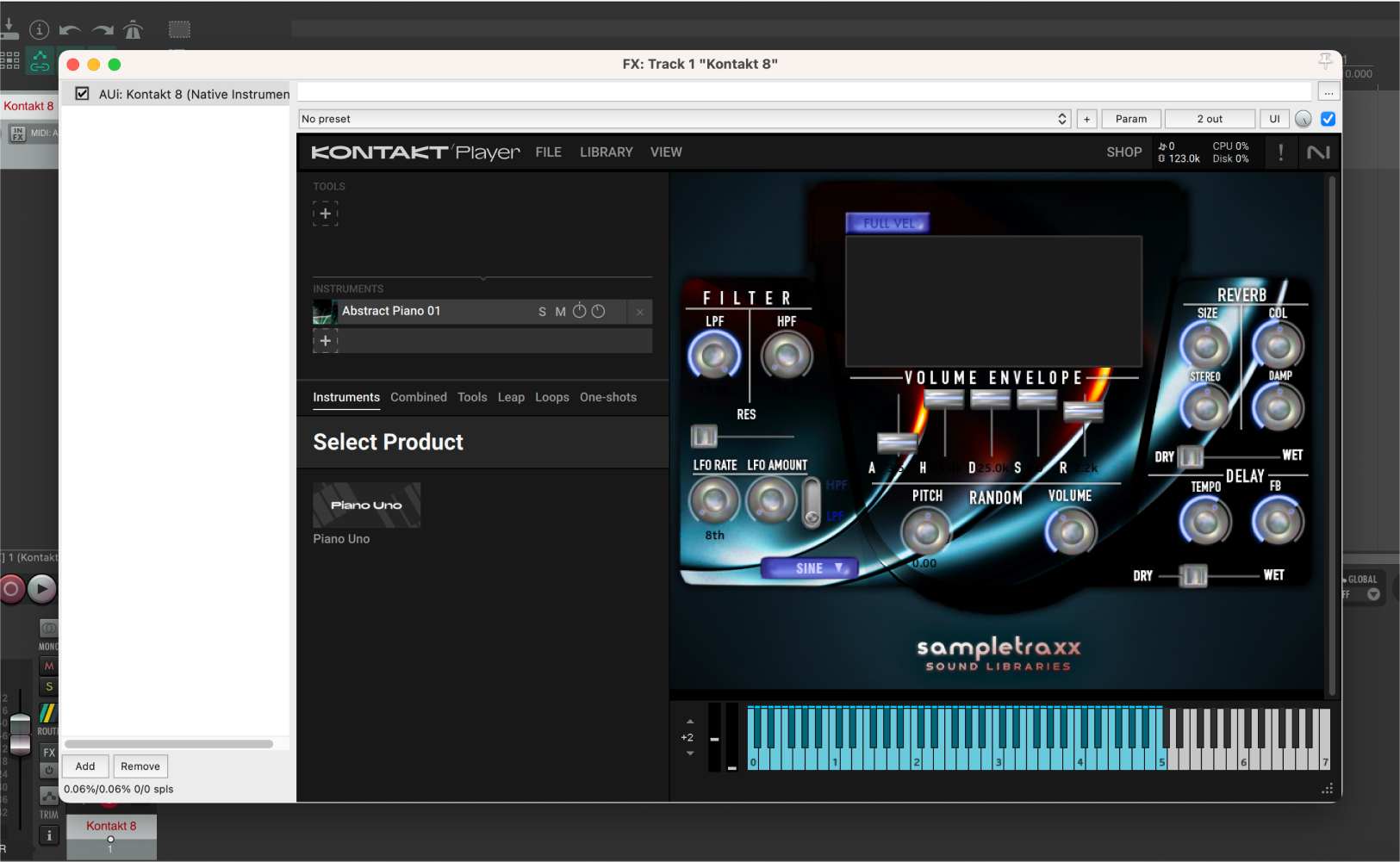
Task: Click the Add button in the FX chain
Action: point(84,766)
